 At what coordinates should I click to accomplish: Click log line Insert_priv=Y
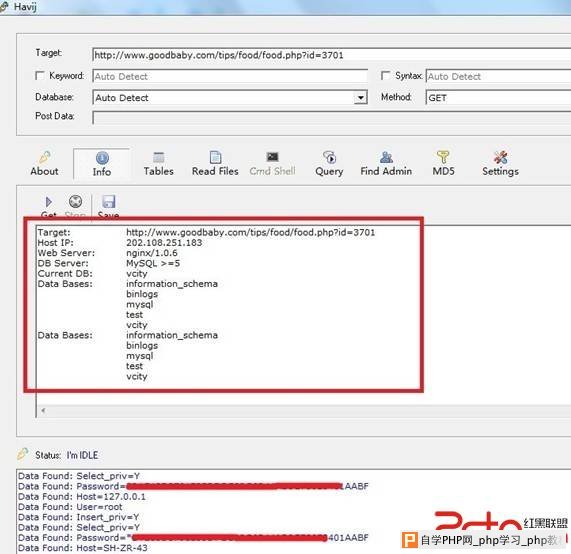pyautogui.click(x=79, y=517)
